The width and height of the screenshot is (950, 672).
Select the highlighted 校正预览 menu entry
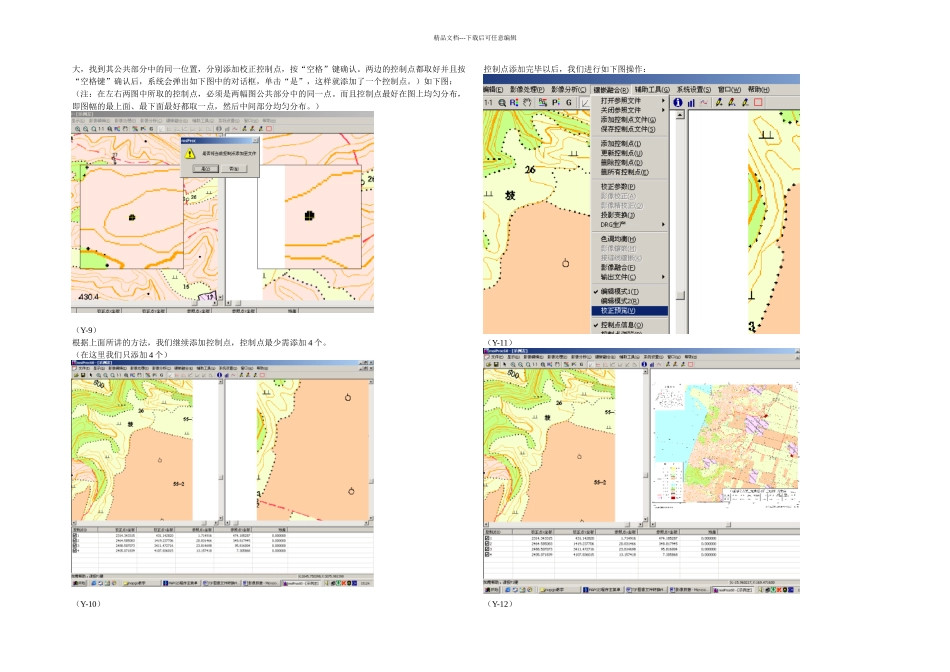pyautogui.click(x=627, y=310)
